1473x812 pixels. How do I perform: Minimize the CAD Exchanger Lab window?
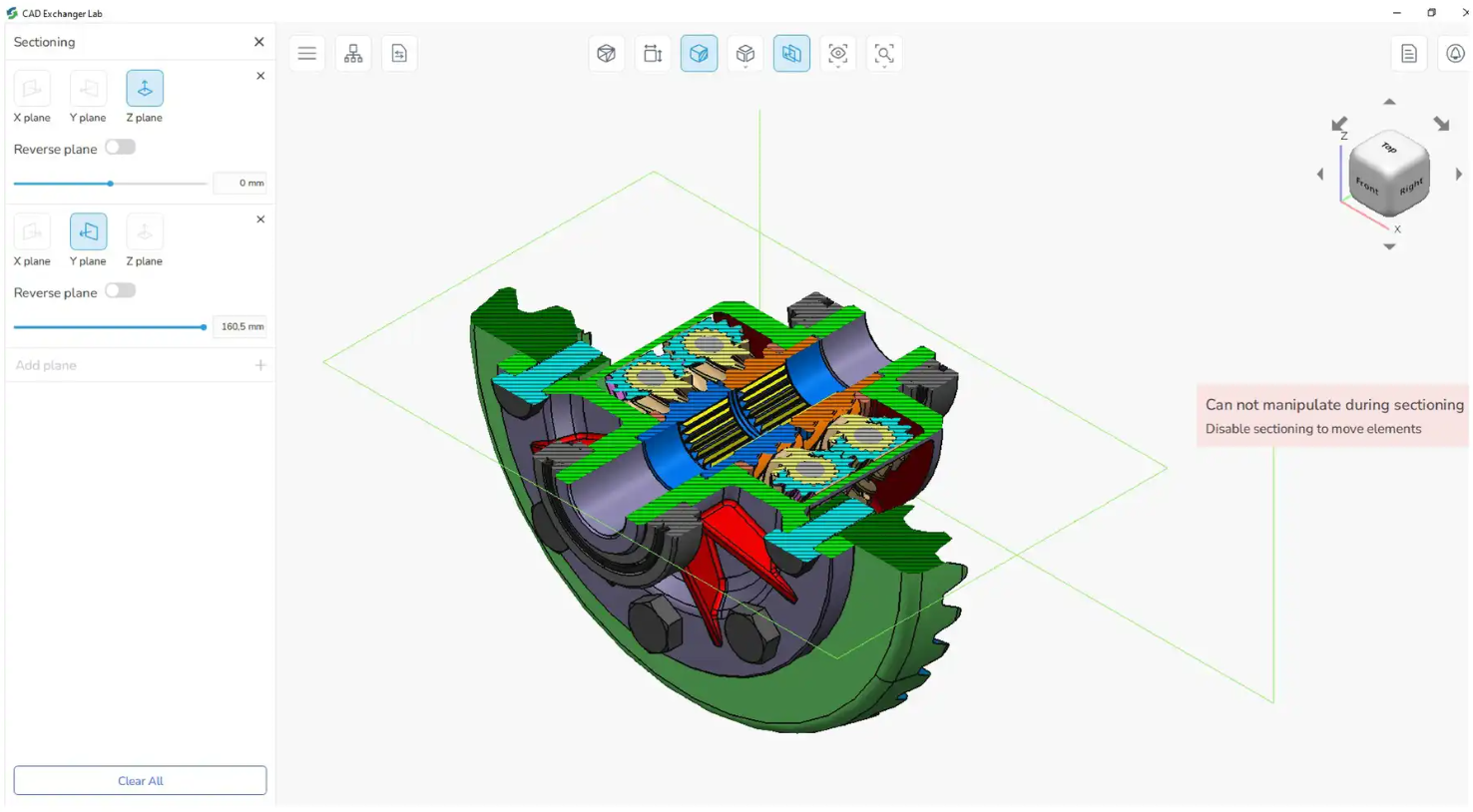click(1396, 13)
